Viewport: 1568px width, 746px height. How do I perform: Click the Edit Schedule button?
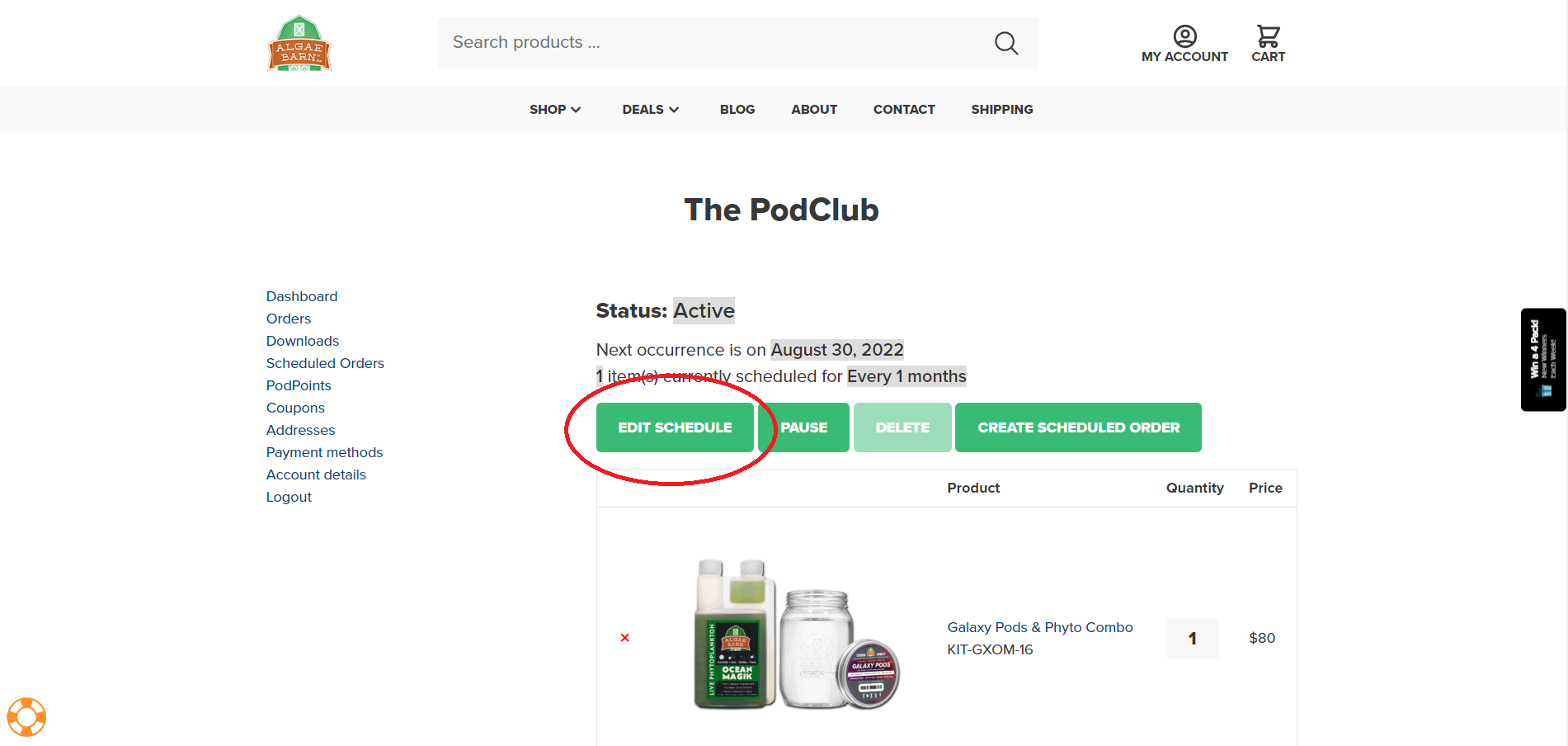[x=675, y=427]
